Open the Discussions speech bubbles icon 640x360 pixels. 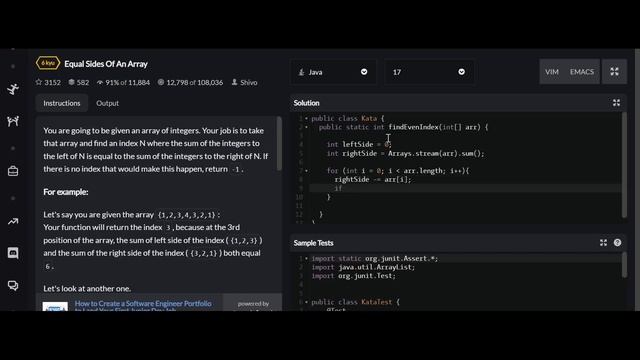[x=13, y=285]
